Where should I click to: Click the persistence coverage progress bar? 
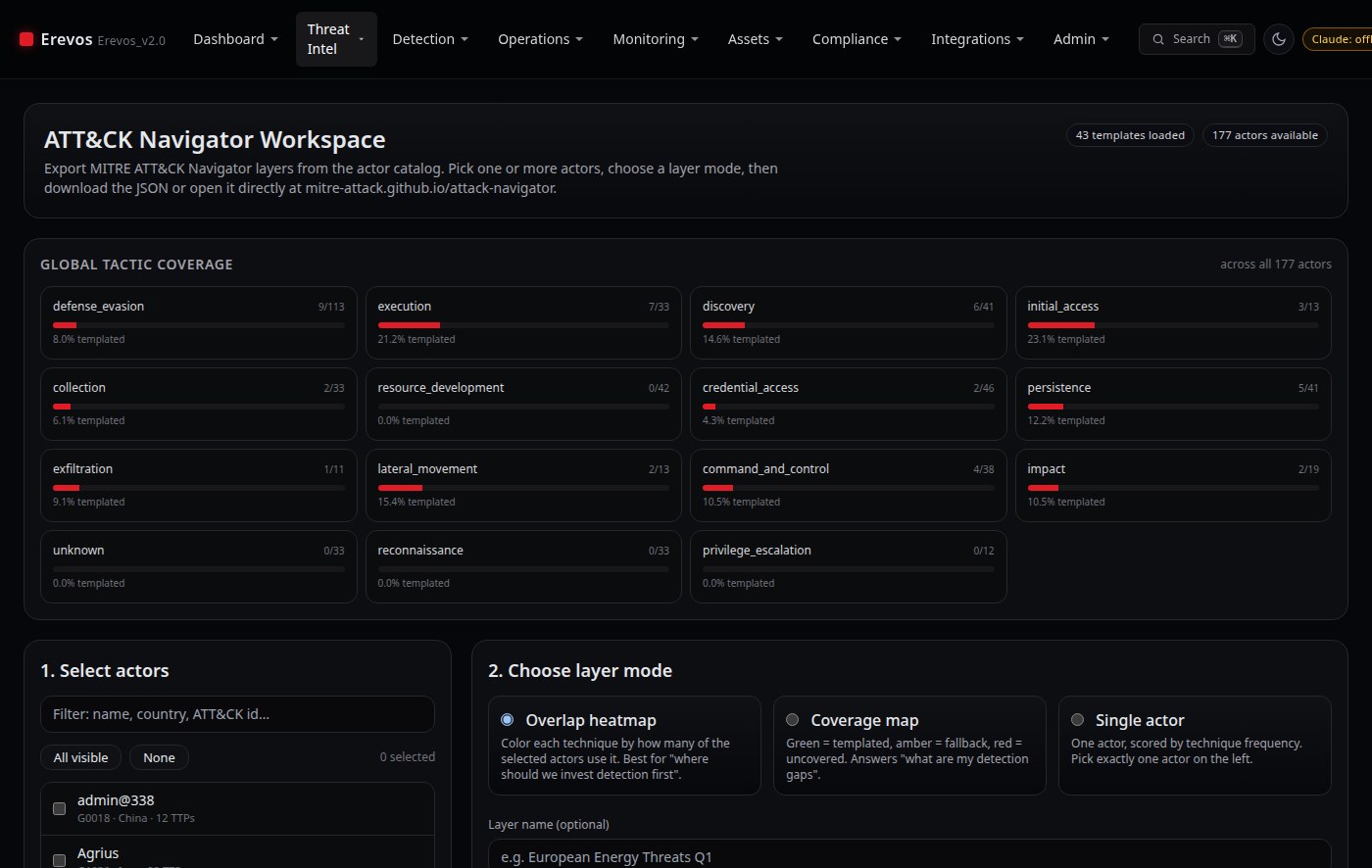1173,406
